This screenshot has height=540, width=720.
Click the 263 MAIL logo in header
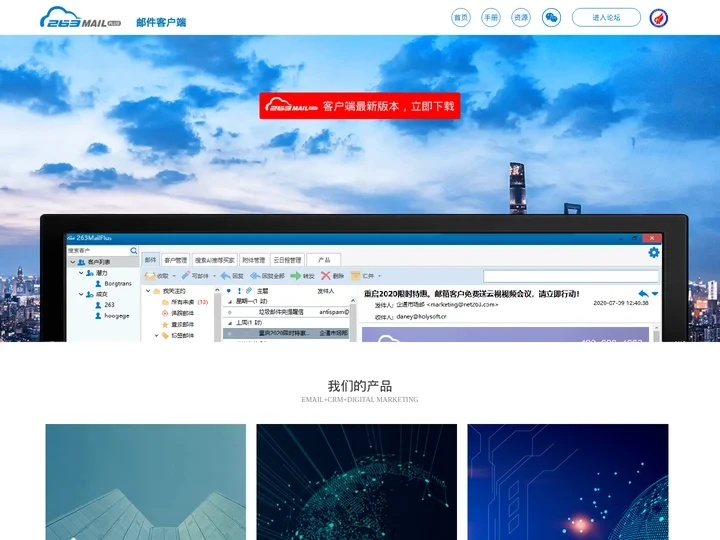(x=80, y=17)
